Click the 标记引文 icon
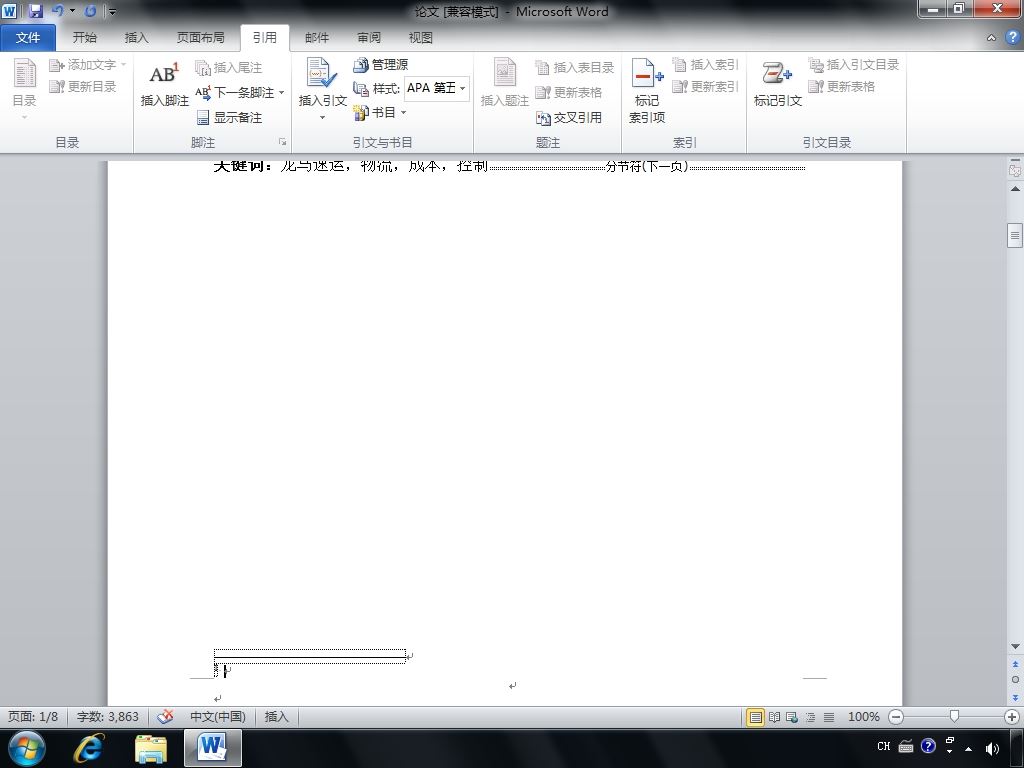 [x=777, y=83]
